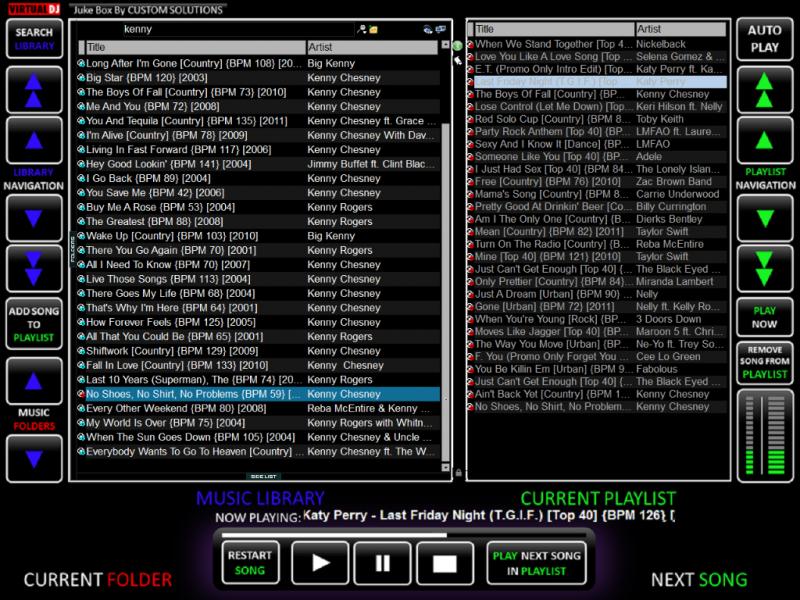Sort playlist by the Artist column header
The height and width of the screenshot is (600, 800).
pos(681,29)
